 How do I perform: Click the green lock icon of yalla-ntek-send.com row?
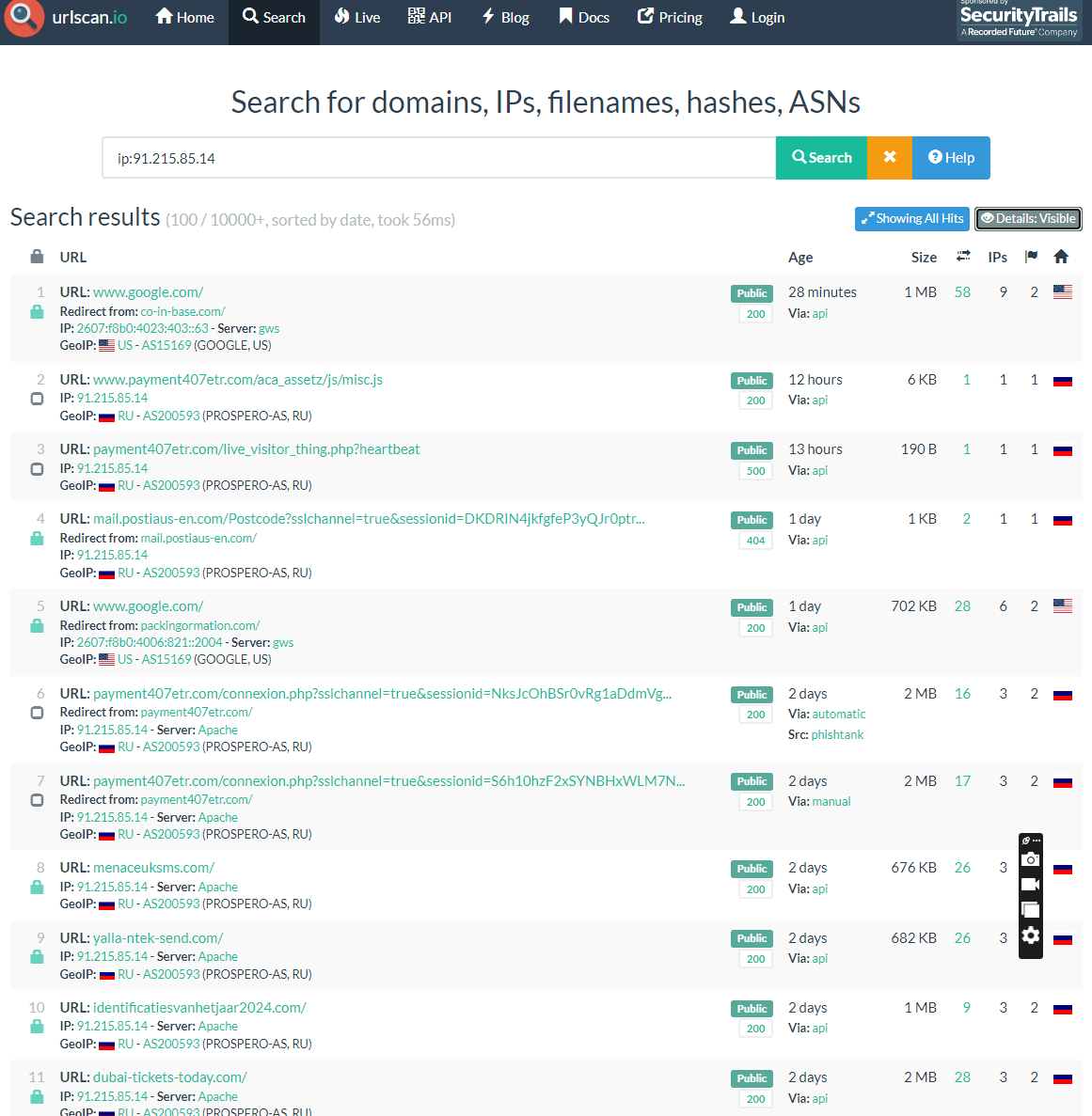[37, 957]
